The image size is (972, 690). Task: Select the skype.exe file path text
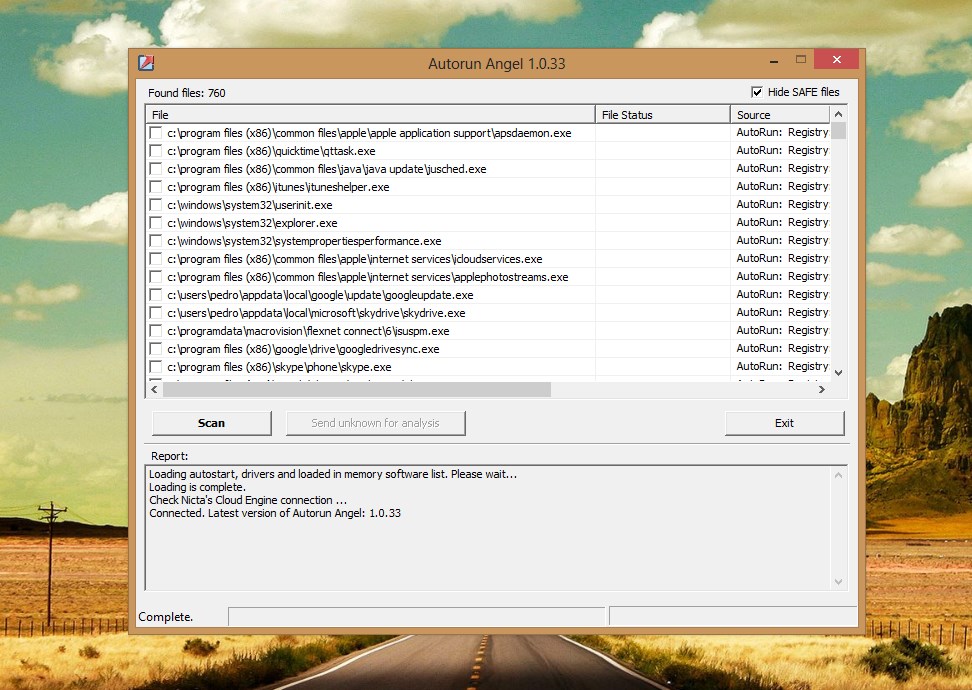click(279, 366)
